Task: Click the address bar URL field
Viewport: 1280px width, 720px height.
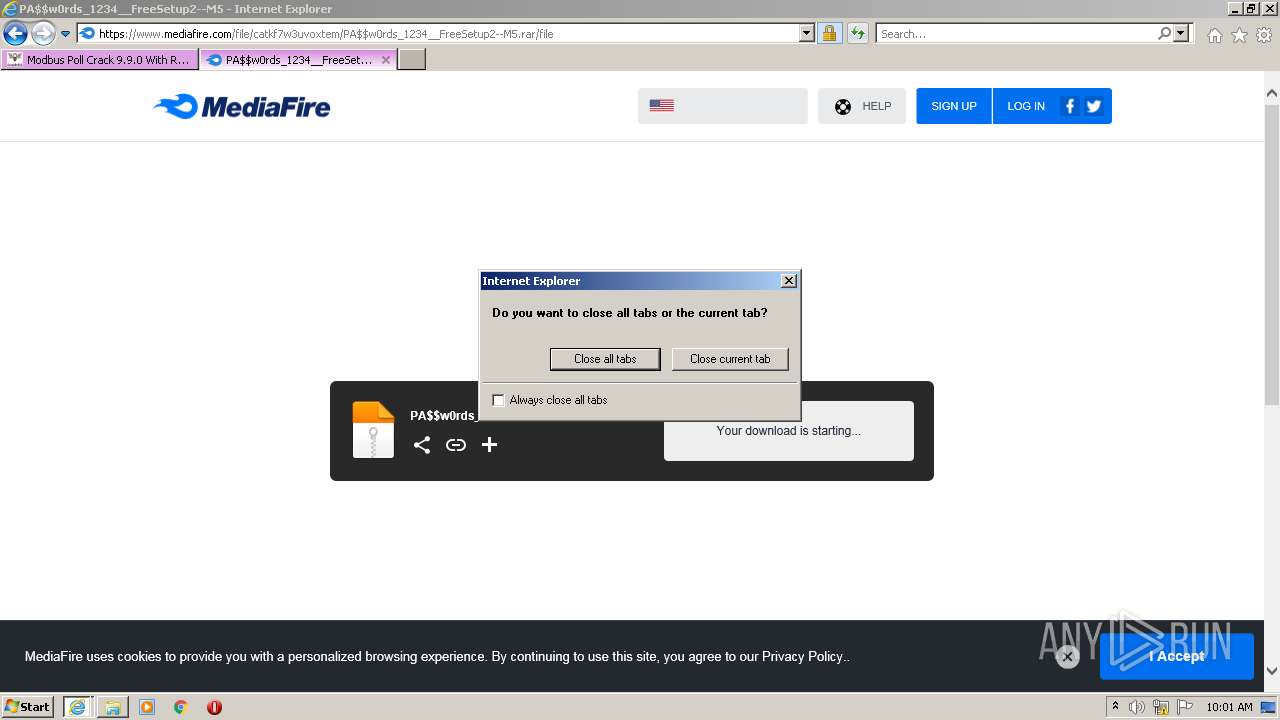Action: 438,33
